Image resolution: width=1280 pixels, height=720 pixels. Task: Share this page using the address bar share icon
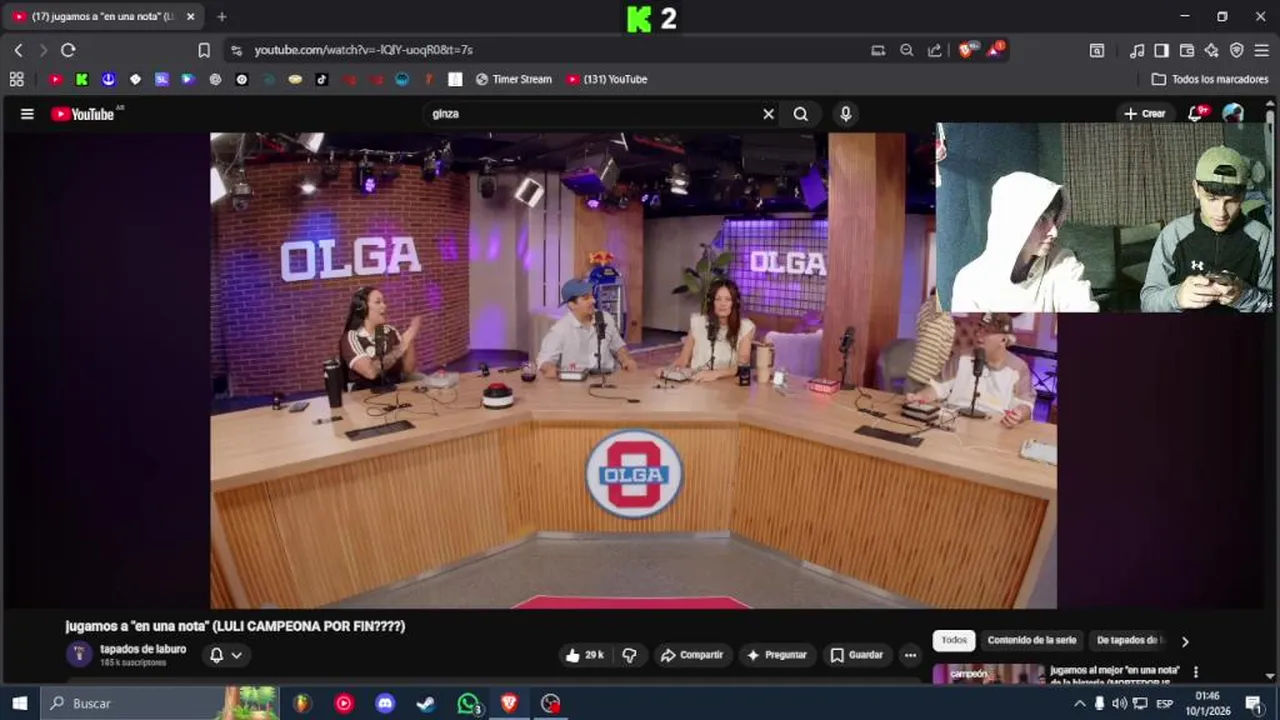coord(934,50)
